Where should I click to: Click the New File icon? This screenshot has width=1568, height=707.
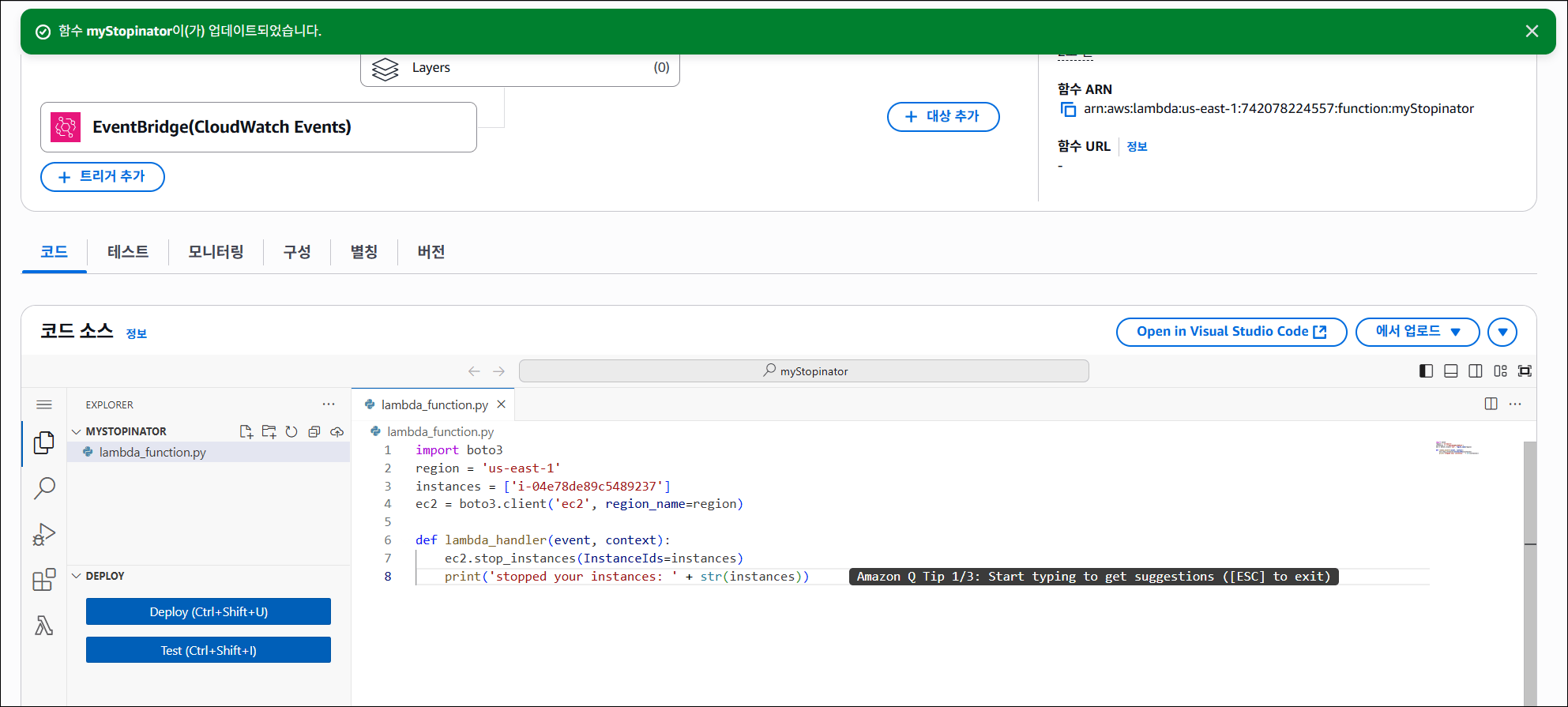(x=246, y=431)
